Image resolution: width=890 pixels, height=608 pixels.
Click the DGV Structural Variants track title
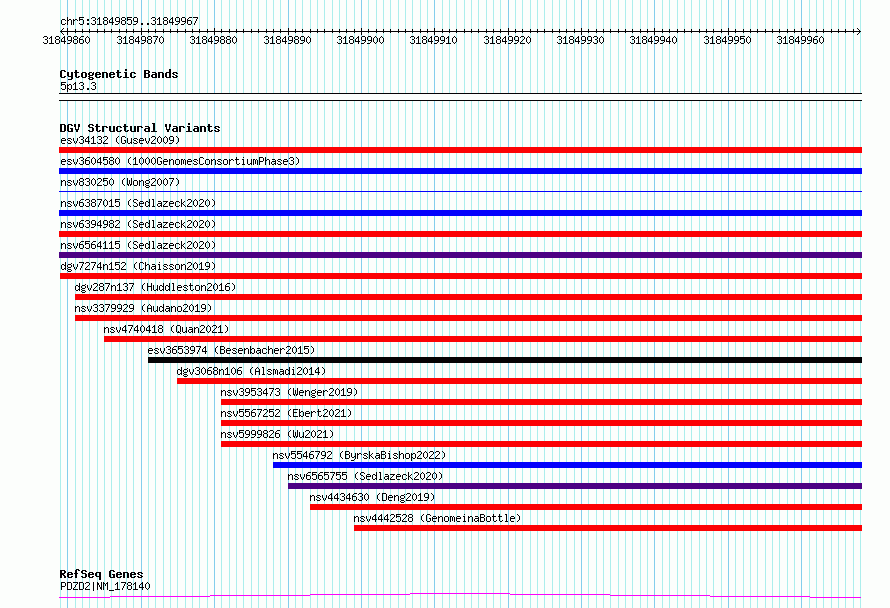tap(140, 128)
